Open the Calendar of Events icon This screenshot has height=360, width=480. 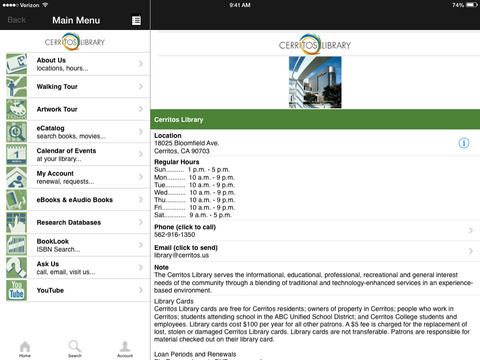[16, 155]
